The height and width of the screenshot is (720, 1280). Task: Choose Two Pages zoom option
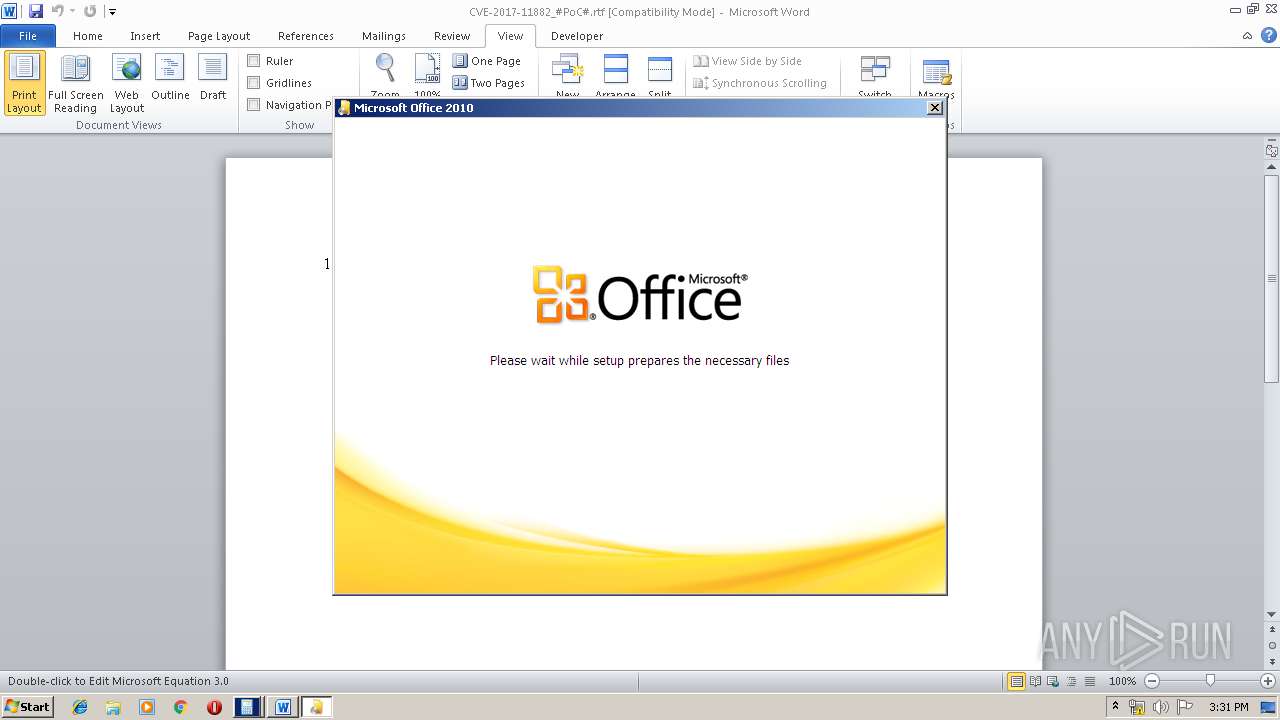pyautogui.click(x=489, y=83)
